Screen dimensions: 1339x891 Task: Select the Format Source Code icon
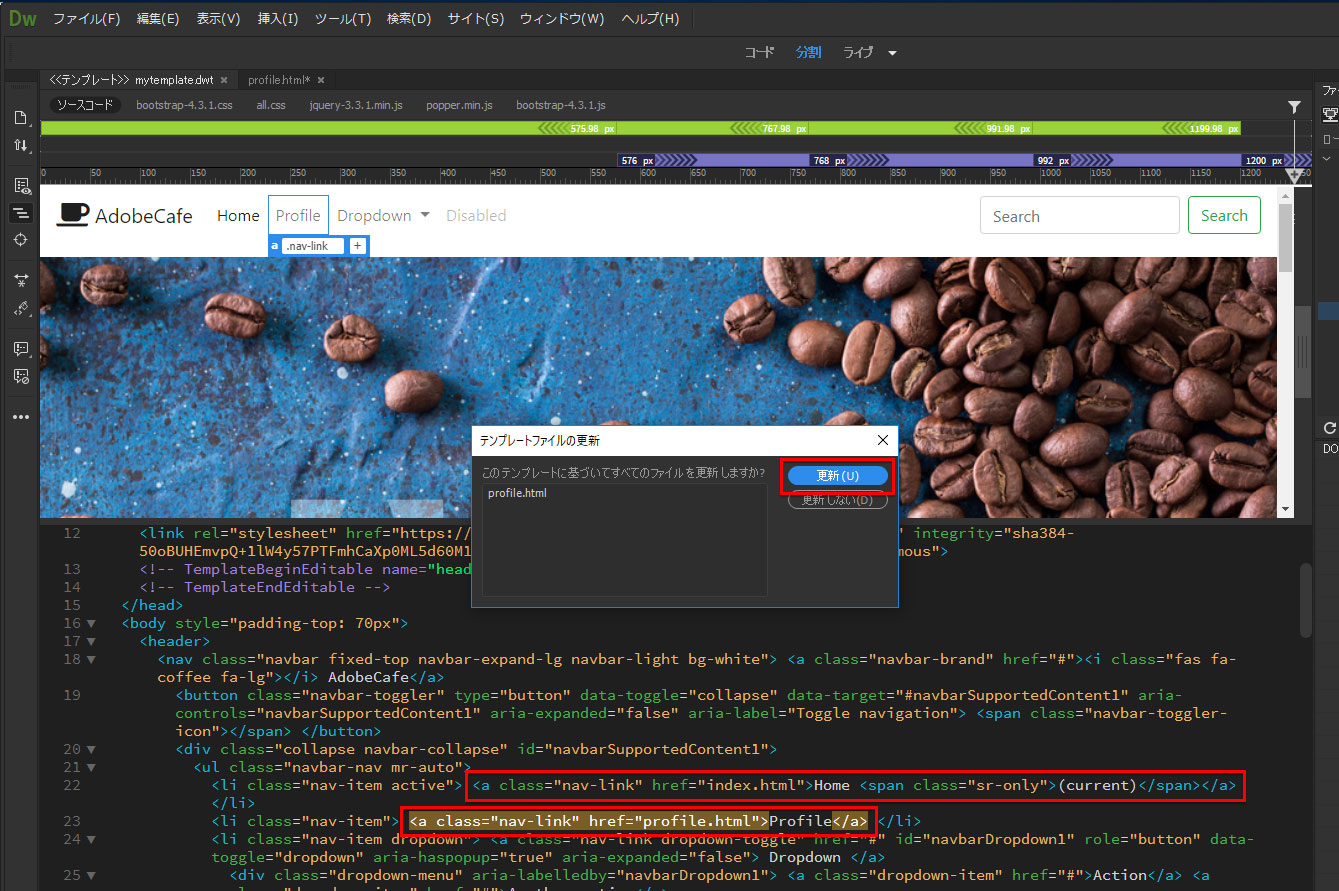tap(21, 309)
